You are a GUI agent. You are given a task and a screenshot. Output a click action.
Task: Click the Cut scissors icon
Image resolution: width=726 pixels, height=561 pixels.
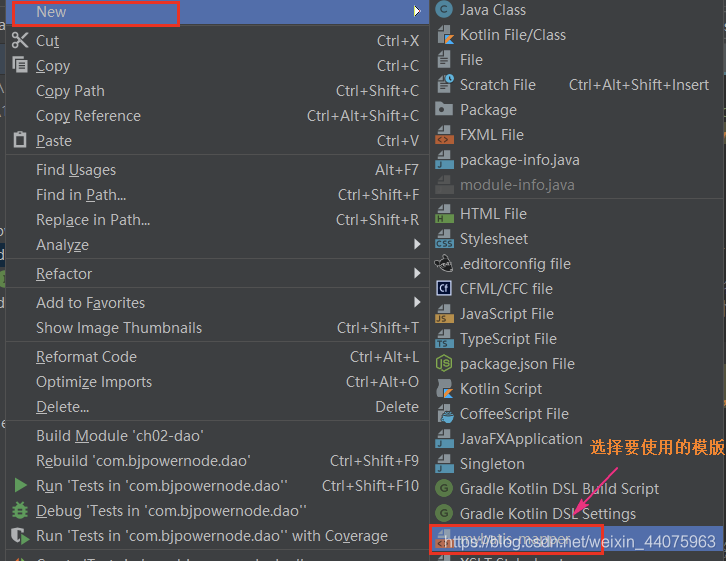pos(20,41)
